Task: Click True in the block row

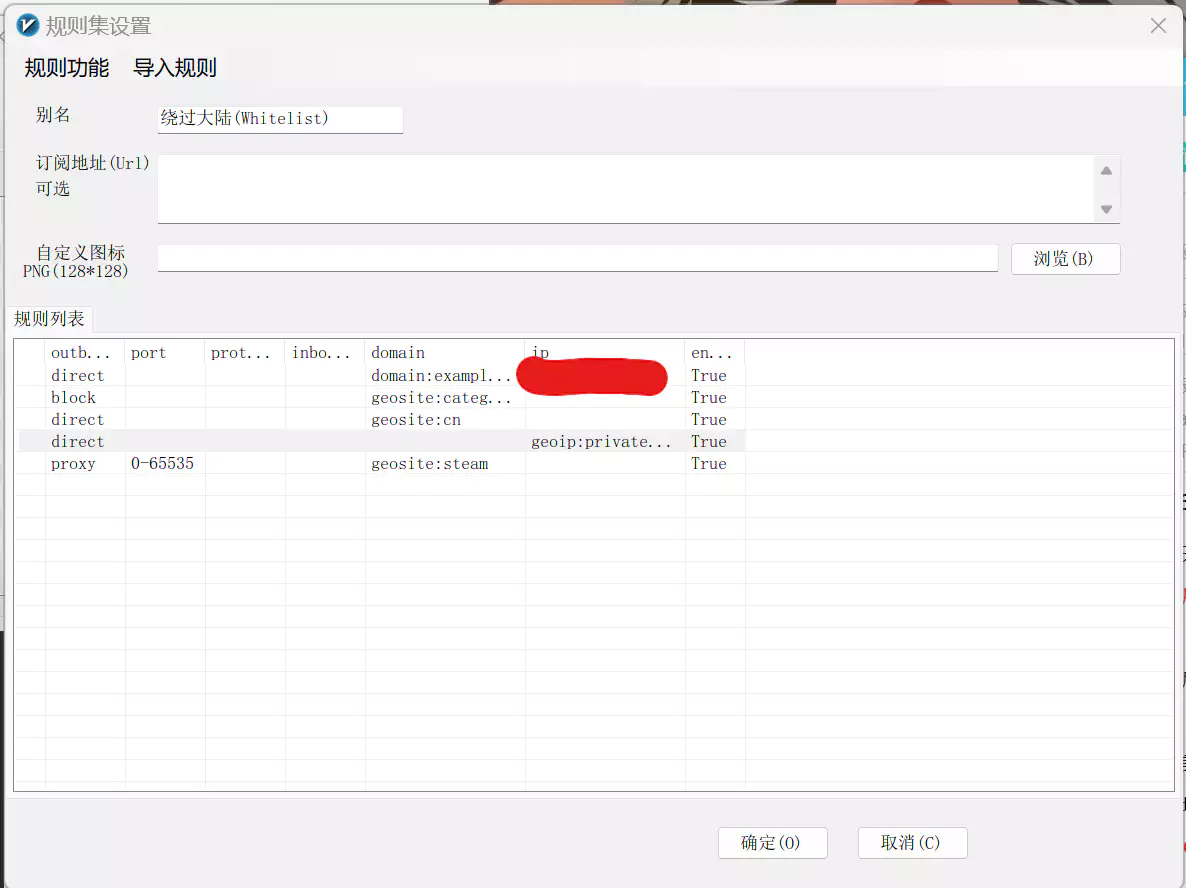Action: [x=709, y=397]
